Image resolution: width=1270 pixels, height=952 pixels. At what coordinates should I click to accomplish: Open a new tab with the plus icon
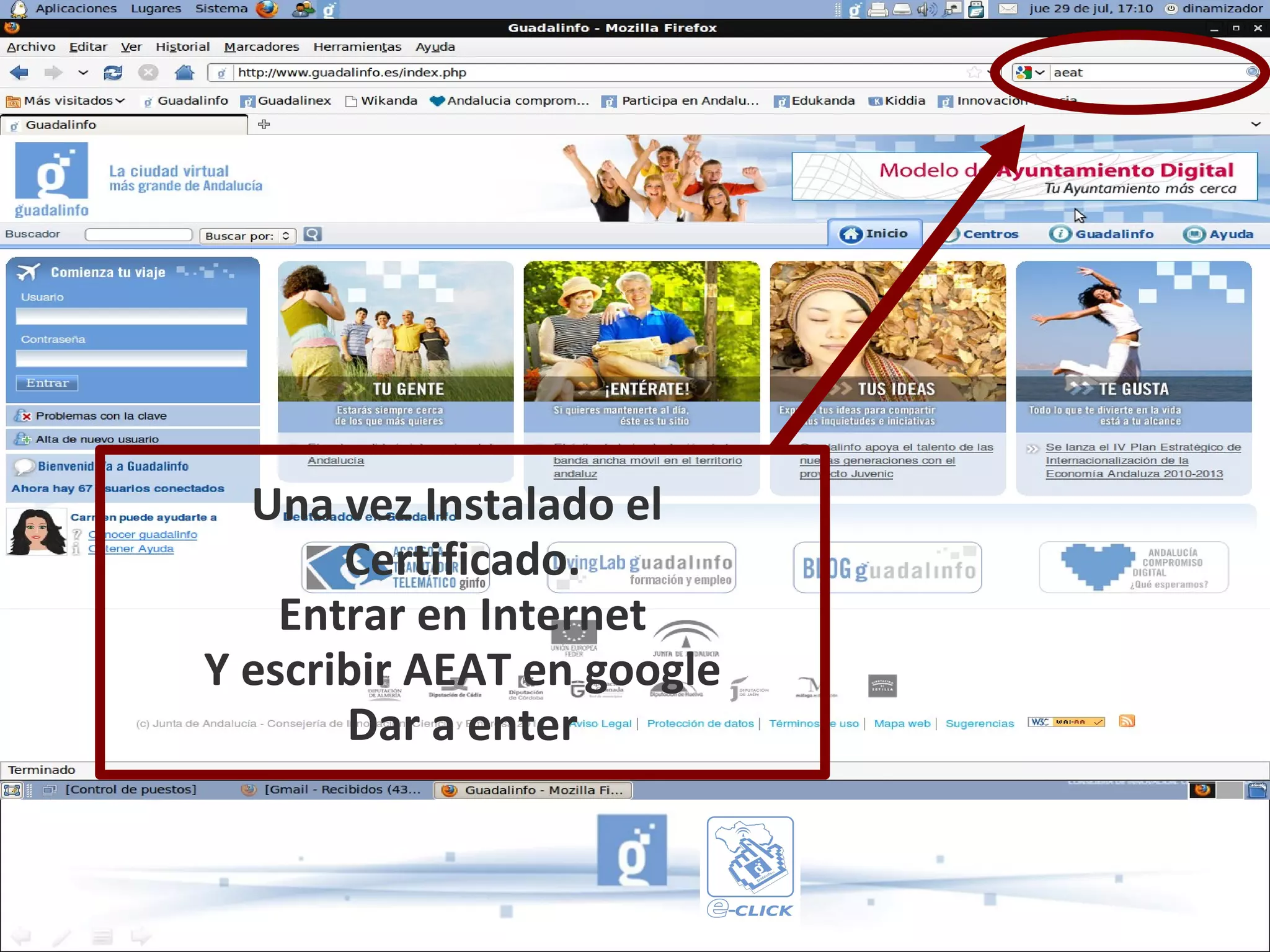tap(264, 125)
